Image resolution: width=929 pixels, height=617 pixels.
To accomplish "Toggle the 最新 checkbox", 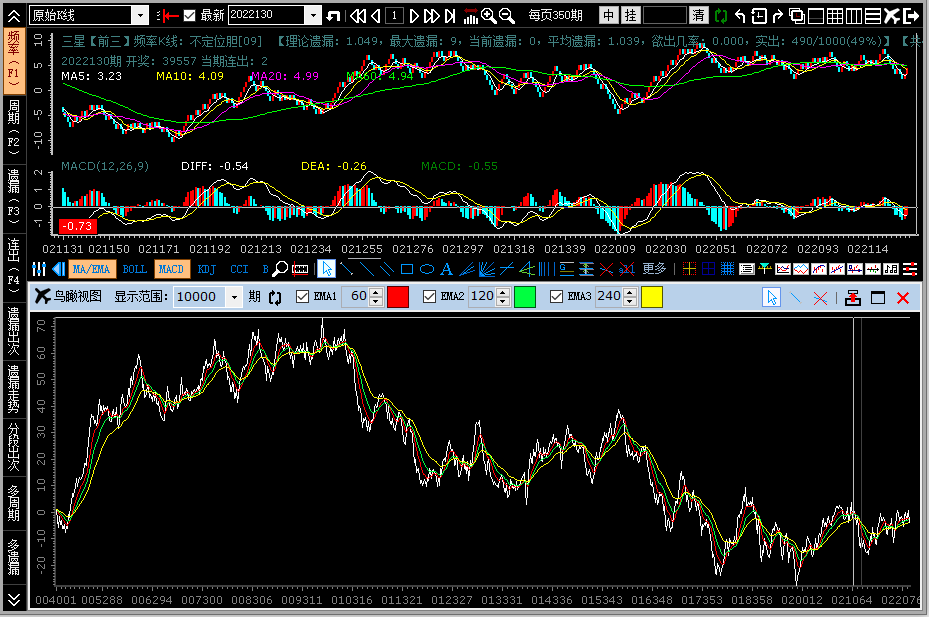I will [x=189, y=15].
